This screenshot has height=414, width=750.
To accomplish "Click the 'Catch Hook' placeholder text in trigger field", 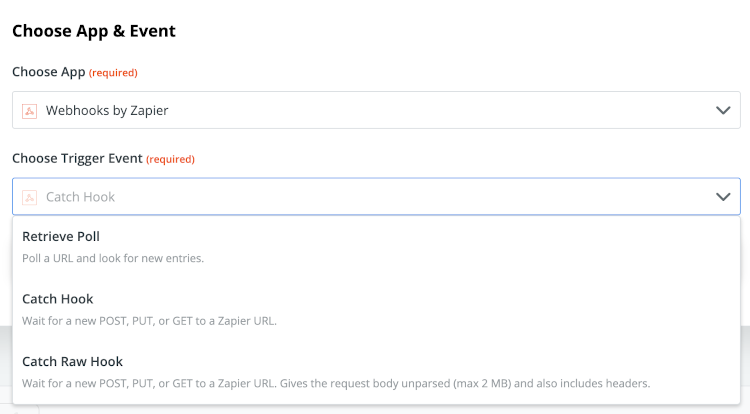I will [80, 197].
